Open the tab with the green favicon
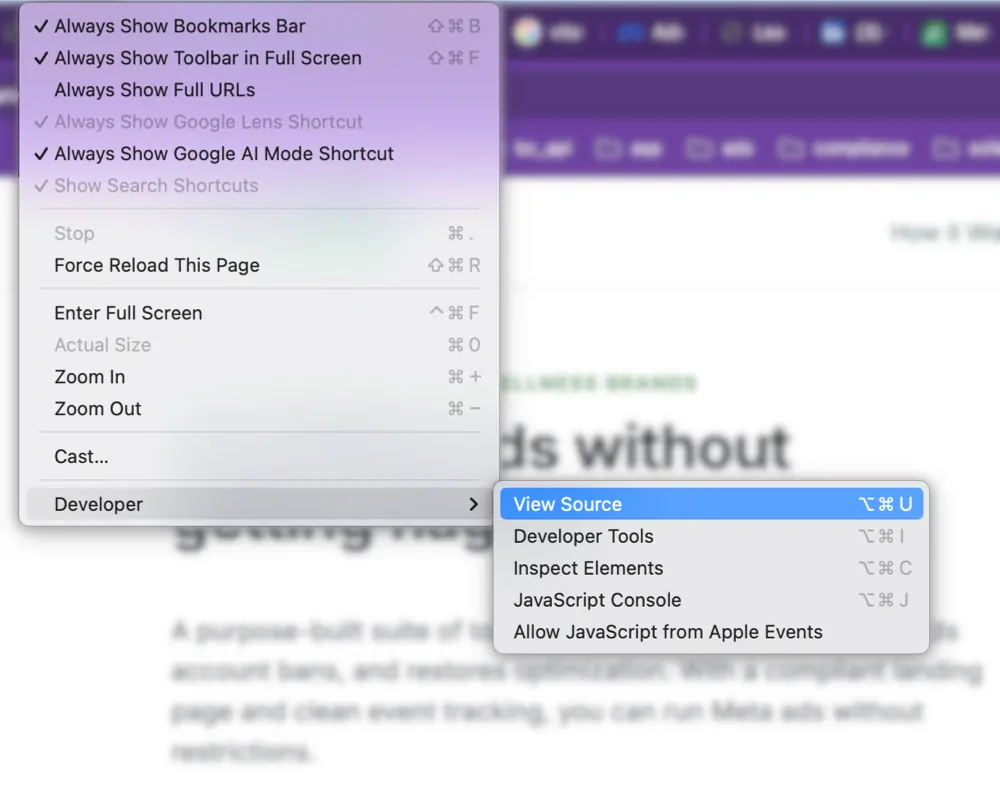The width and height of the screenshot is (1000, 800). coord(932,32)
